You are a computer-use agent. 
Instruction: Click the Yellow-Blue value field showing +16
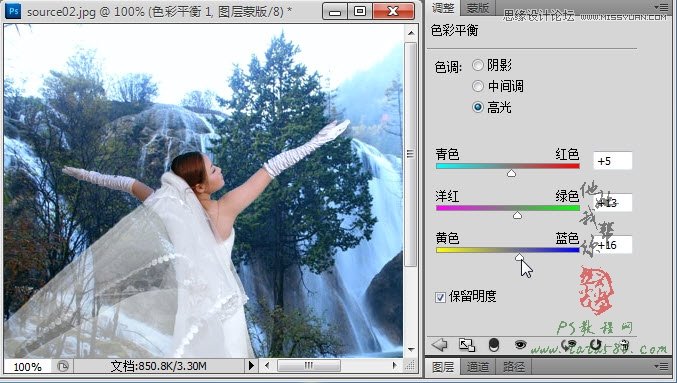[x=613, y=245]
